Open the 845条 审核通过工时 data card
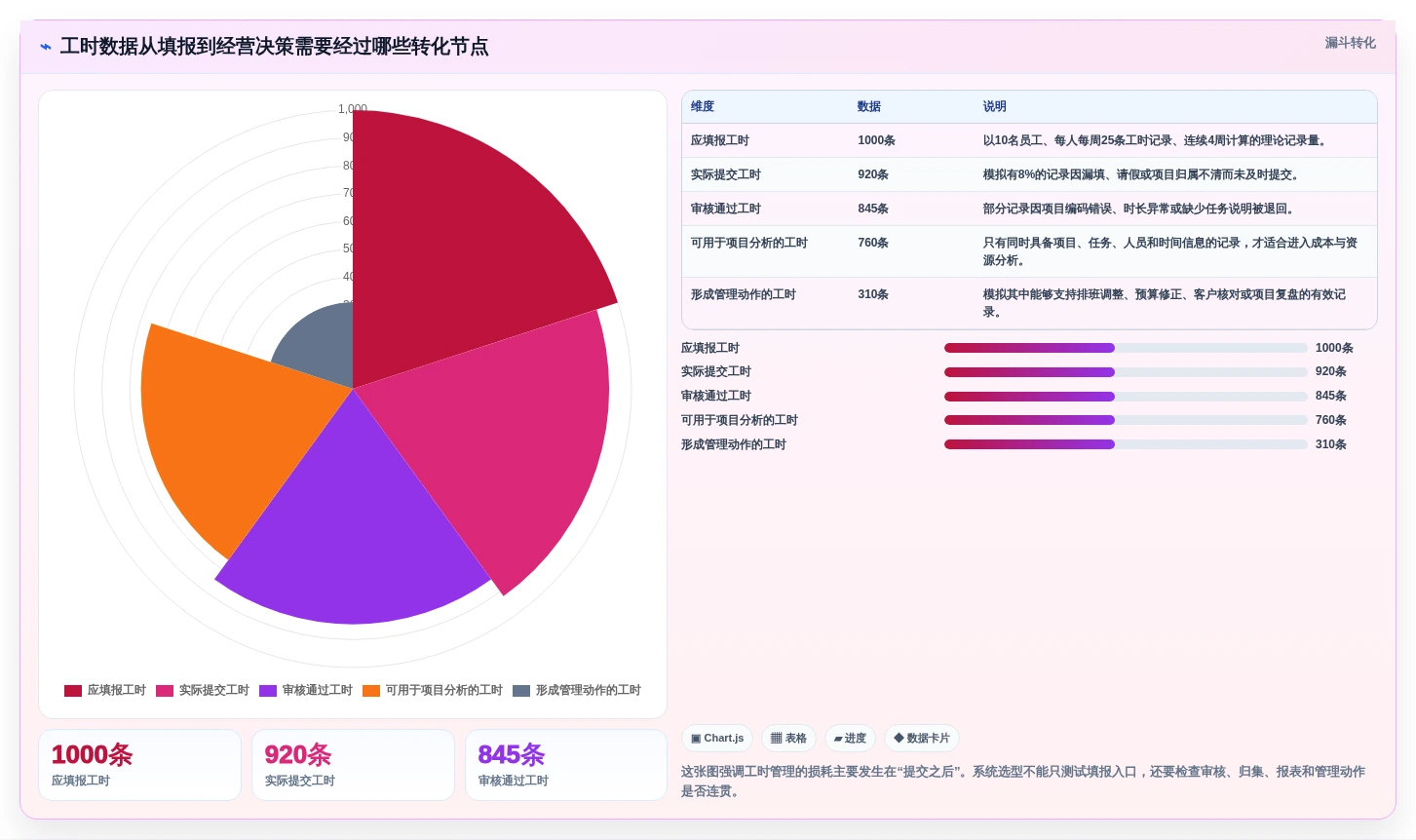1416x840 pixels. click(566, 765)
